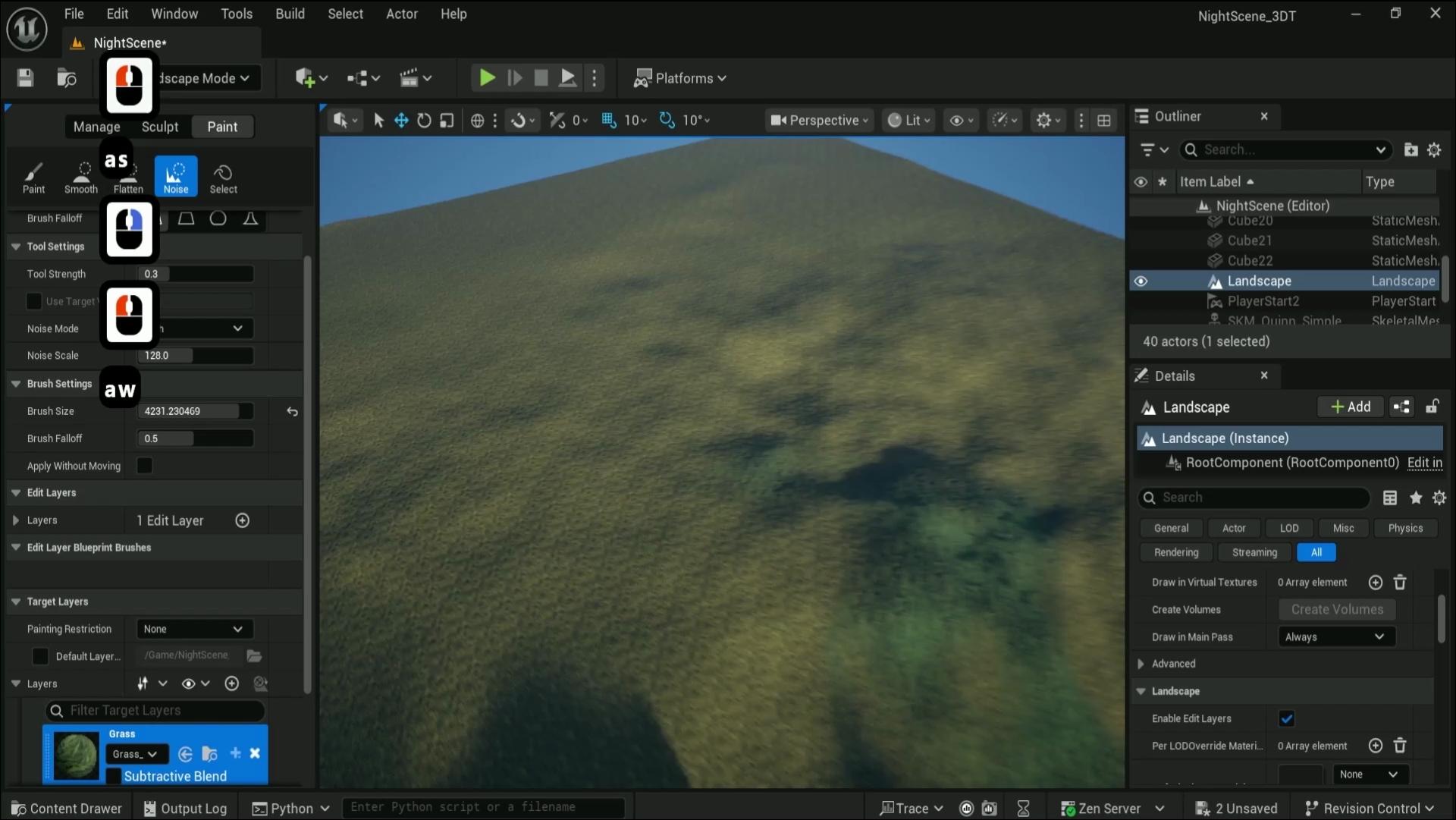This screenshot has height=820, width=1456.
Task: Select the landscape Select tool
Action: point(222,176)
